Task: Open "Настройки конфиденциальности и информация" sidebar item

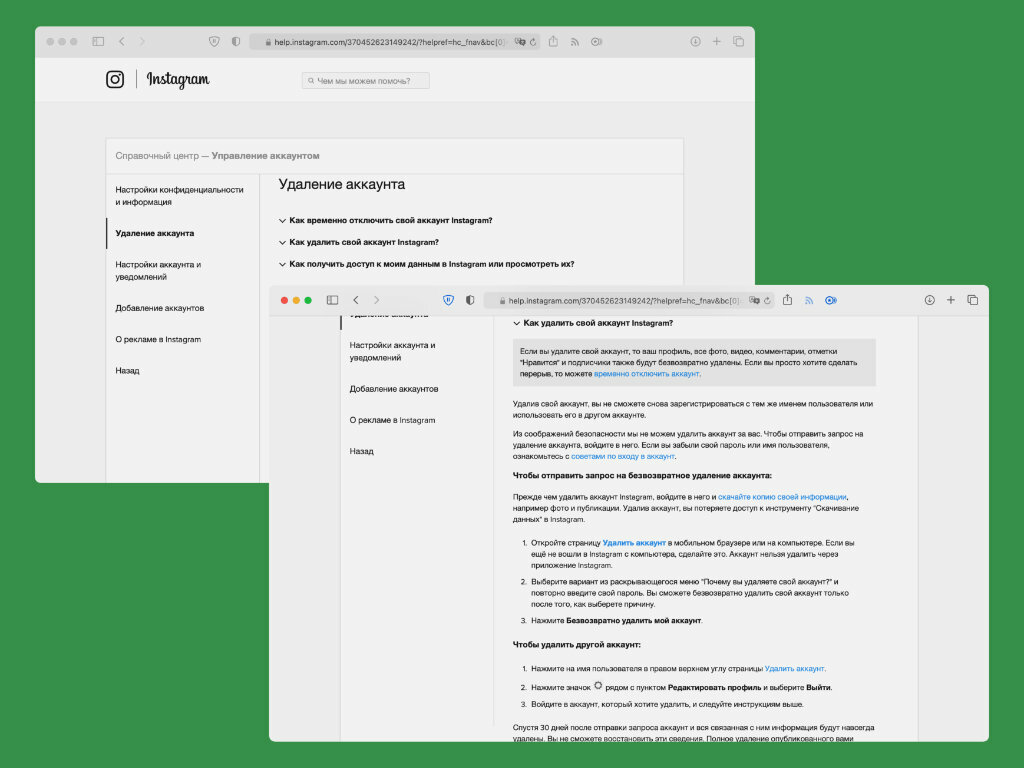Action: (x=180, y=196)
